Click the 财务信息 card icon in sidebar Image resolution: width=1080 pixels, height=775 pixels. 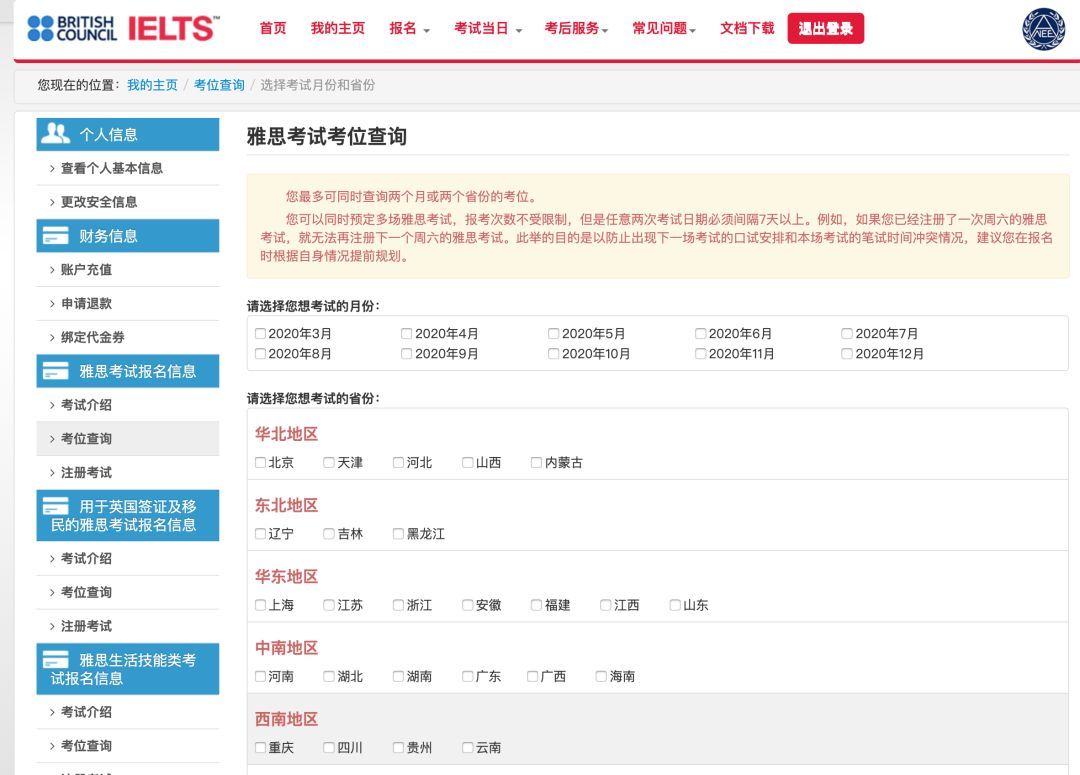point(56,236)
